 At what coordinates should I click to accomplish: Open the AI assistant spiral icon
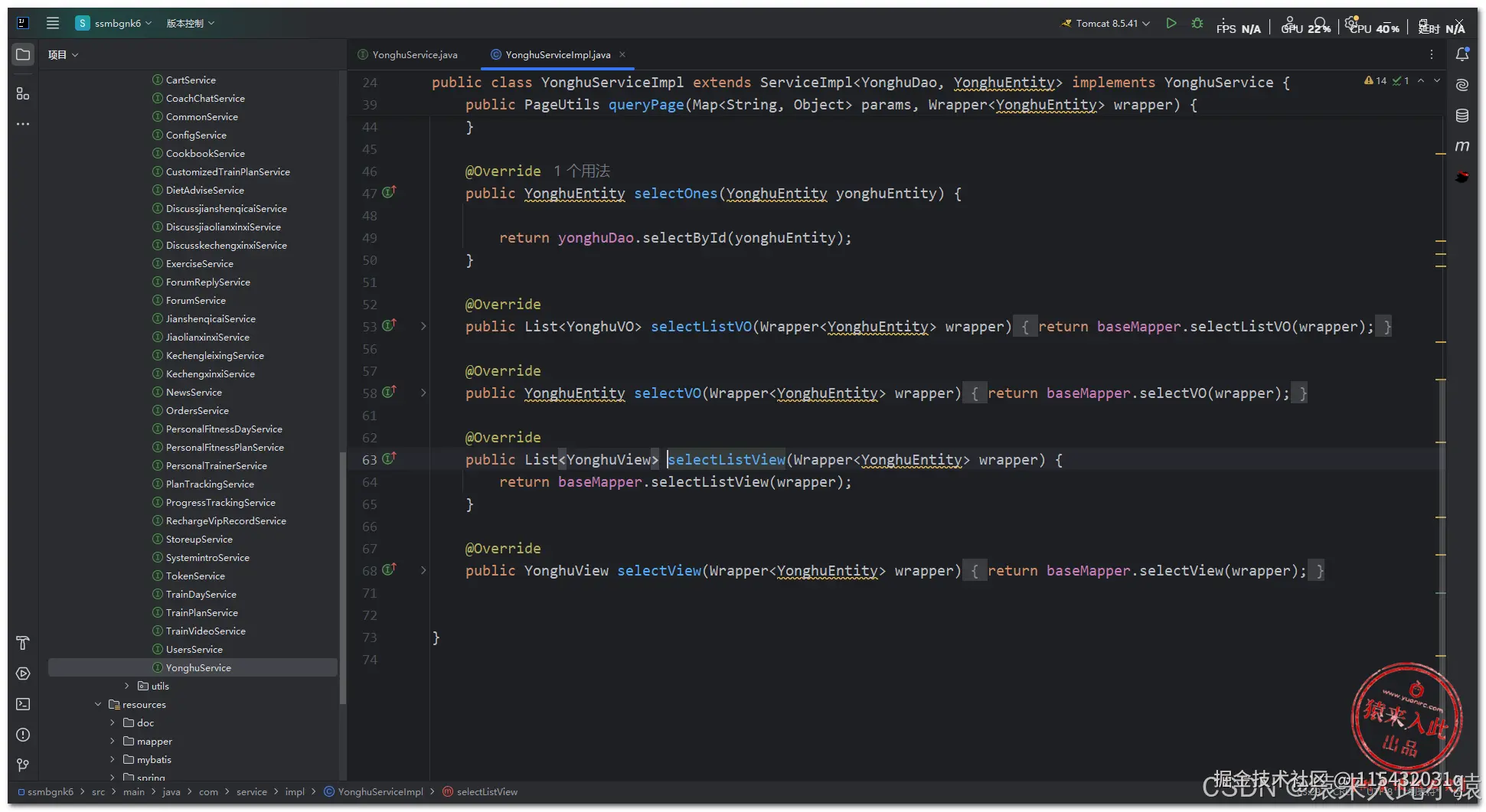[x=1462, y=85]
